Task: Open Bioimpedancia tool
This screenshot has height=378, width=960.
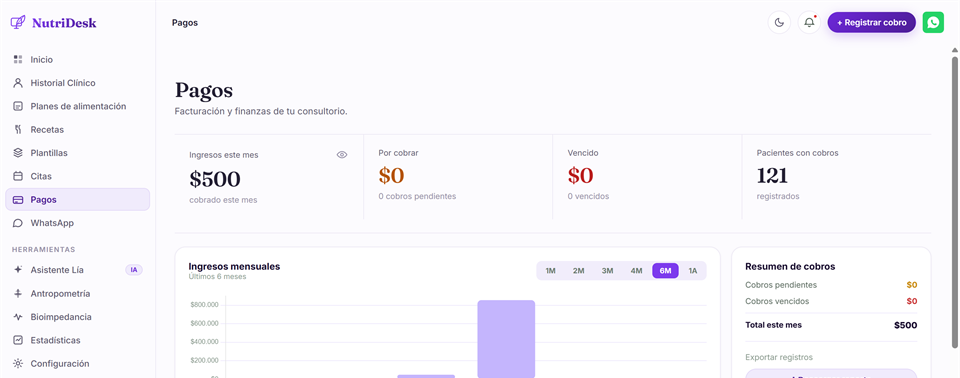Action: (x=77, y=317)
